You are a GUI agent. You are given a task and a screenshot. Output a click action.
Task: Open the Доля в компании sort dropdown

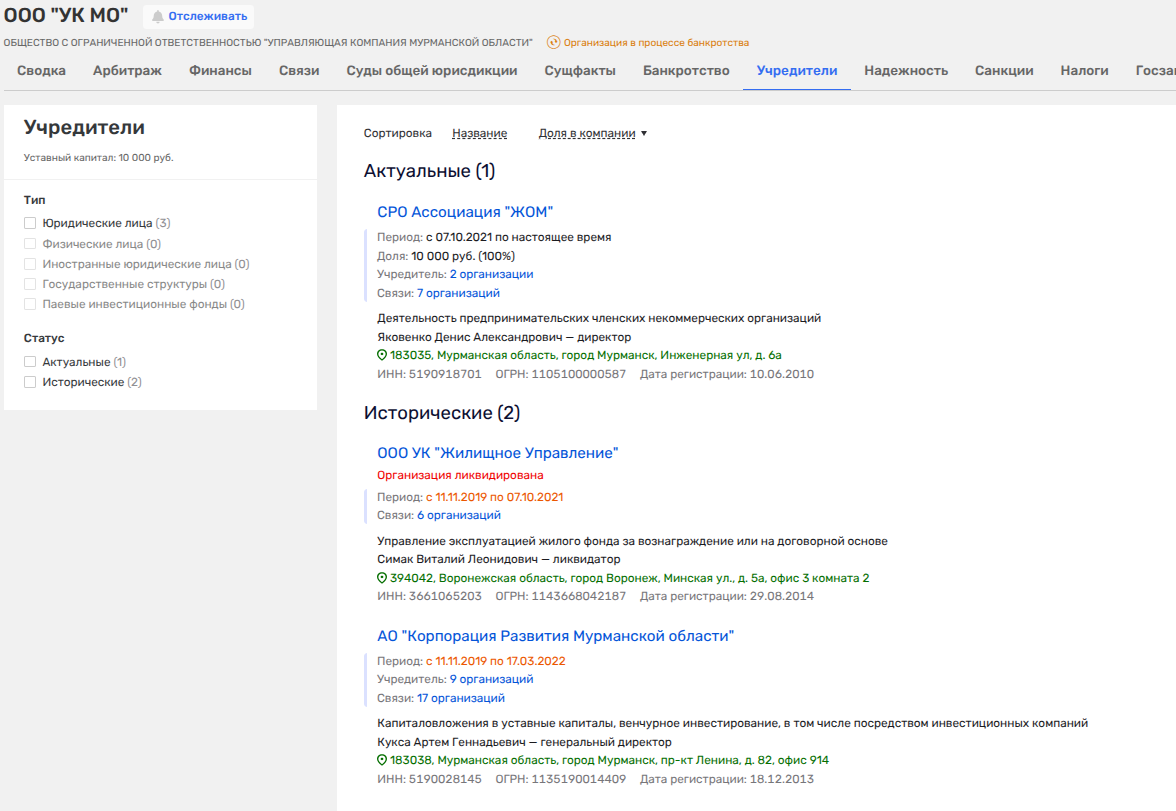[592, 133]
